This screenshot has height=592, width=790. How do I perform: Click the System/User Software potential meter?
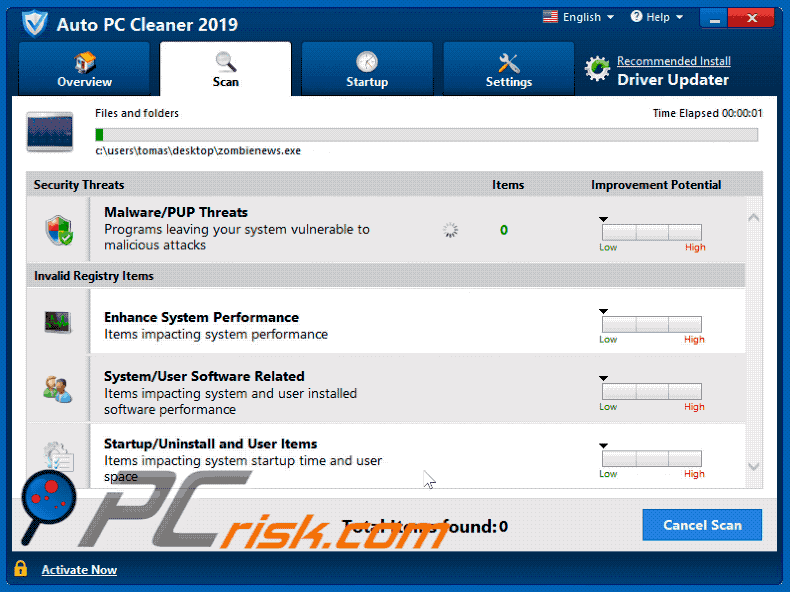click(651, 392)
